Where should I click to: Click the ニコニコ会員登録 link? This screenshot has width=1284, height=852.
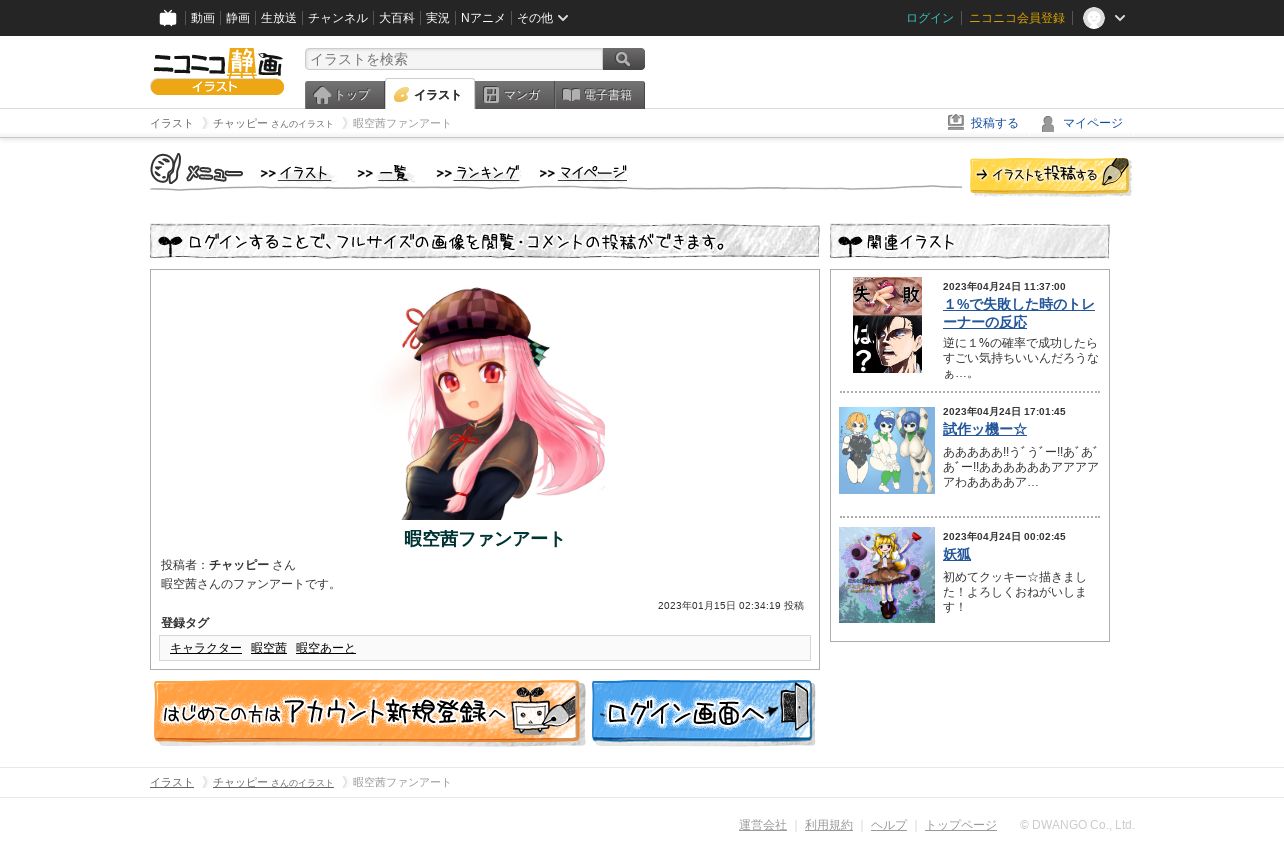coord(1017,18)
